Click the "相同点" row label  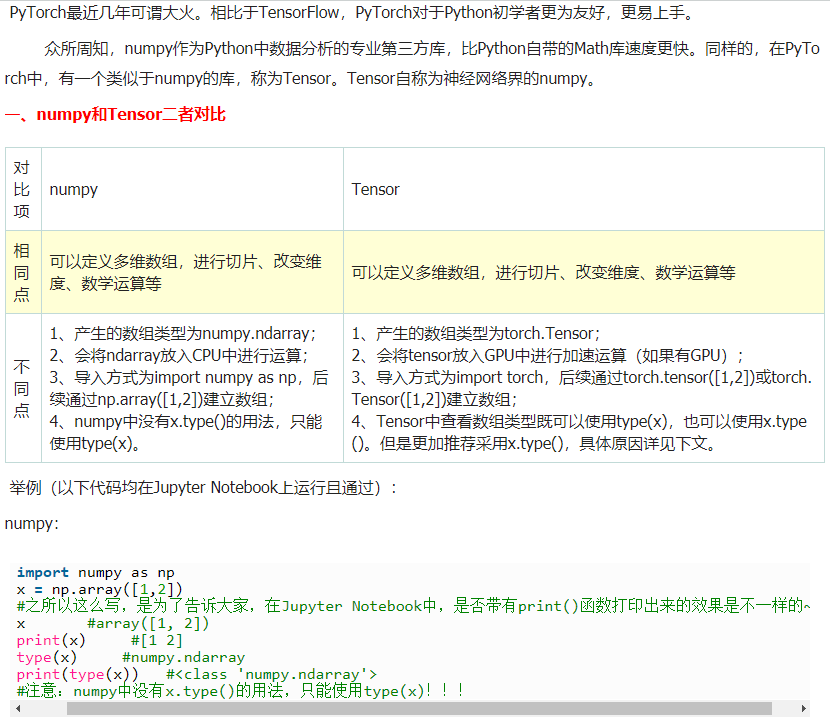click(23, 272)
